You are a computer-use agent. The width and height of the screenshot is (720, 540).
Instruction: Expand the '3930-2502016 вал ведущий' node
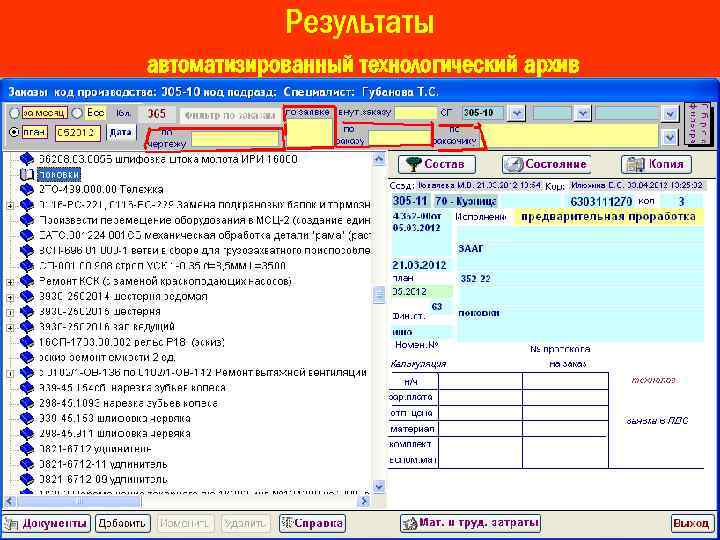point(10,328)
